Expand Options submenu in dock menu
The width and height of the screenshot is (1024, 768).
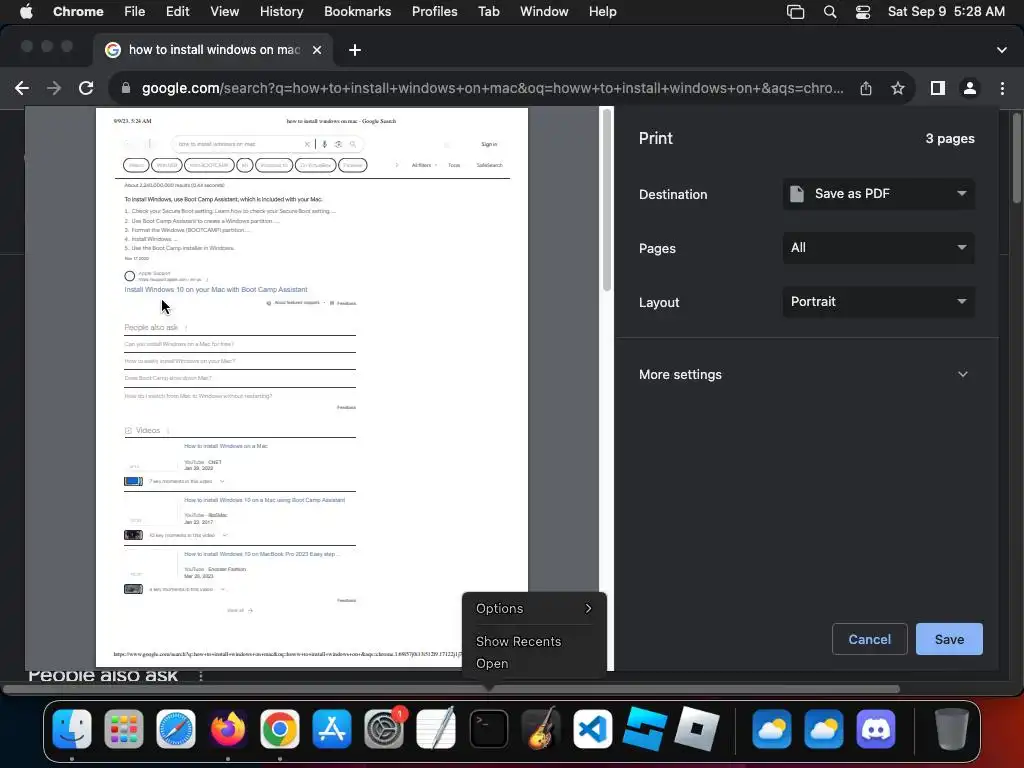pyautogui.click(x=534, y=609)
